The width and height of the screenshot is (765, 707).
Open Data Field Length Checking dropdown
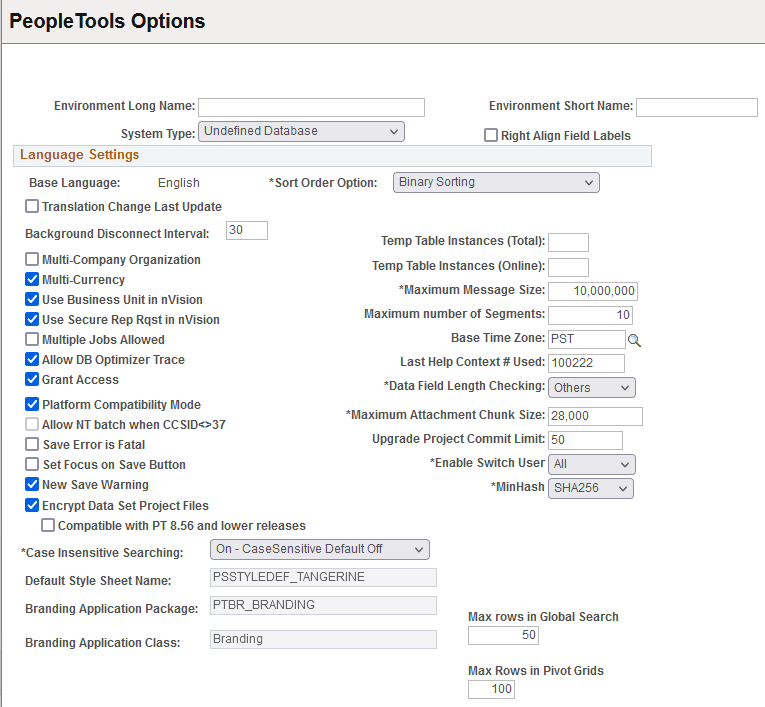(x=592, y=387)
